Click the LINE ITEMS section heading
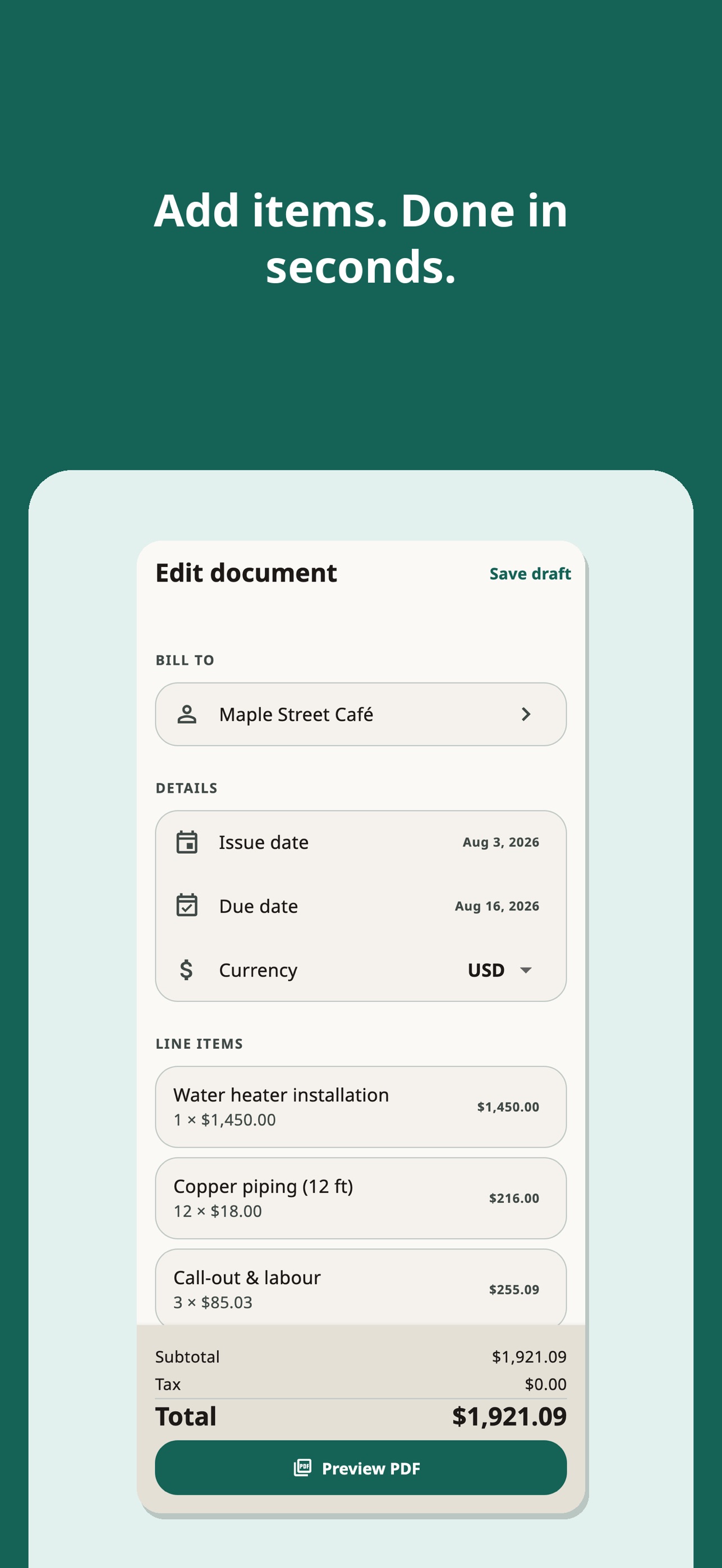The height and width of the screenshot is (1568, 722). 199,1043
